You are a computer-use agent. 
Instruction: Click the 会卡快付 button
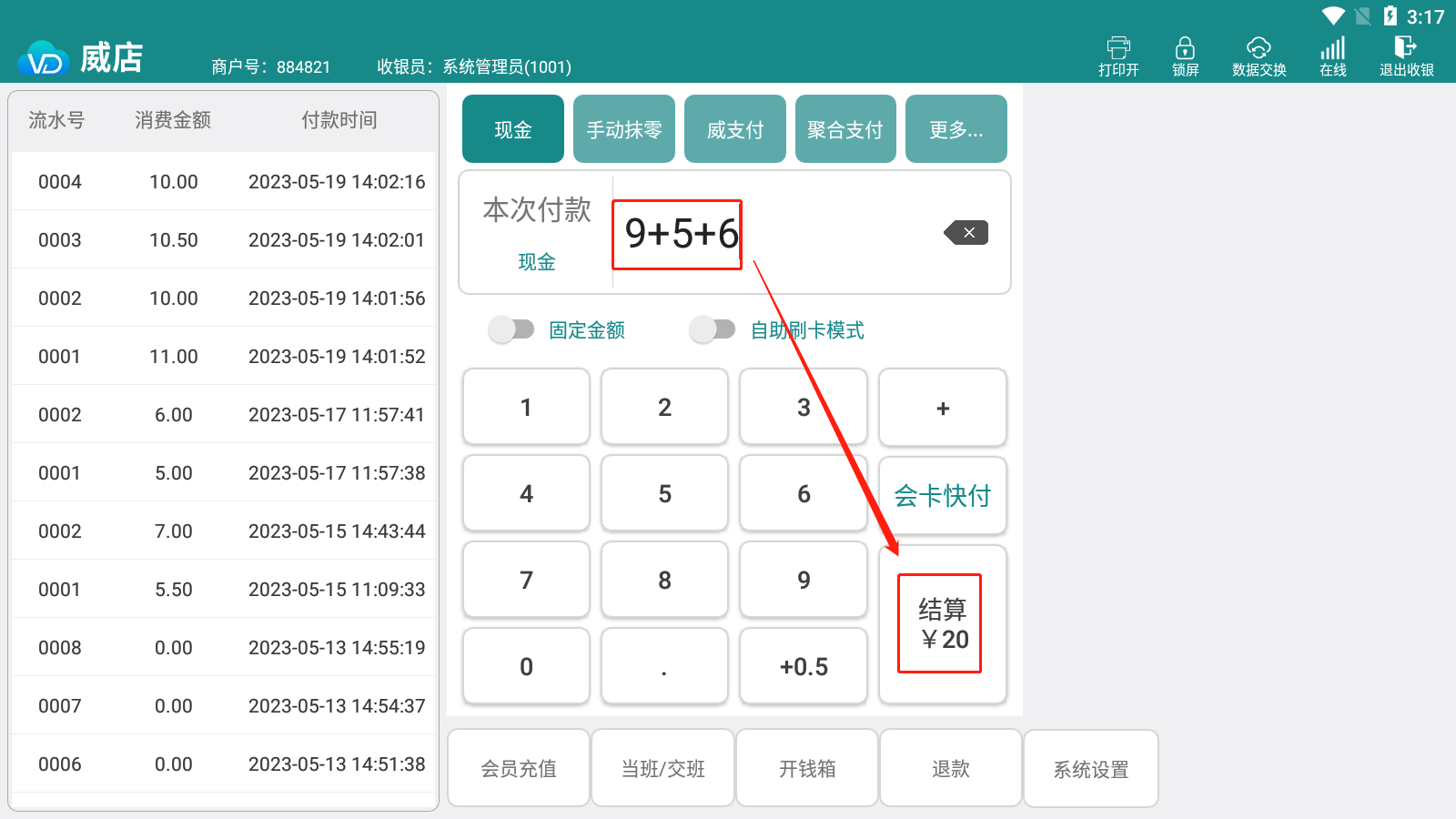click(x=942, y=495)
